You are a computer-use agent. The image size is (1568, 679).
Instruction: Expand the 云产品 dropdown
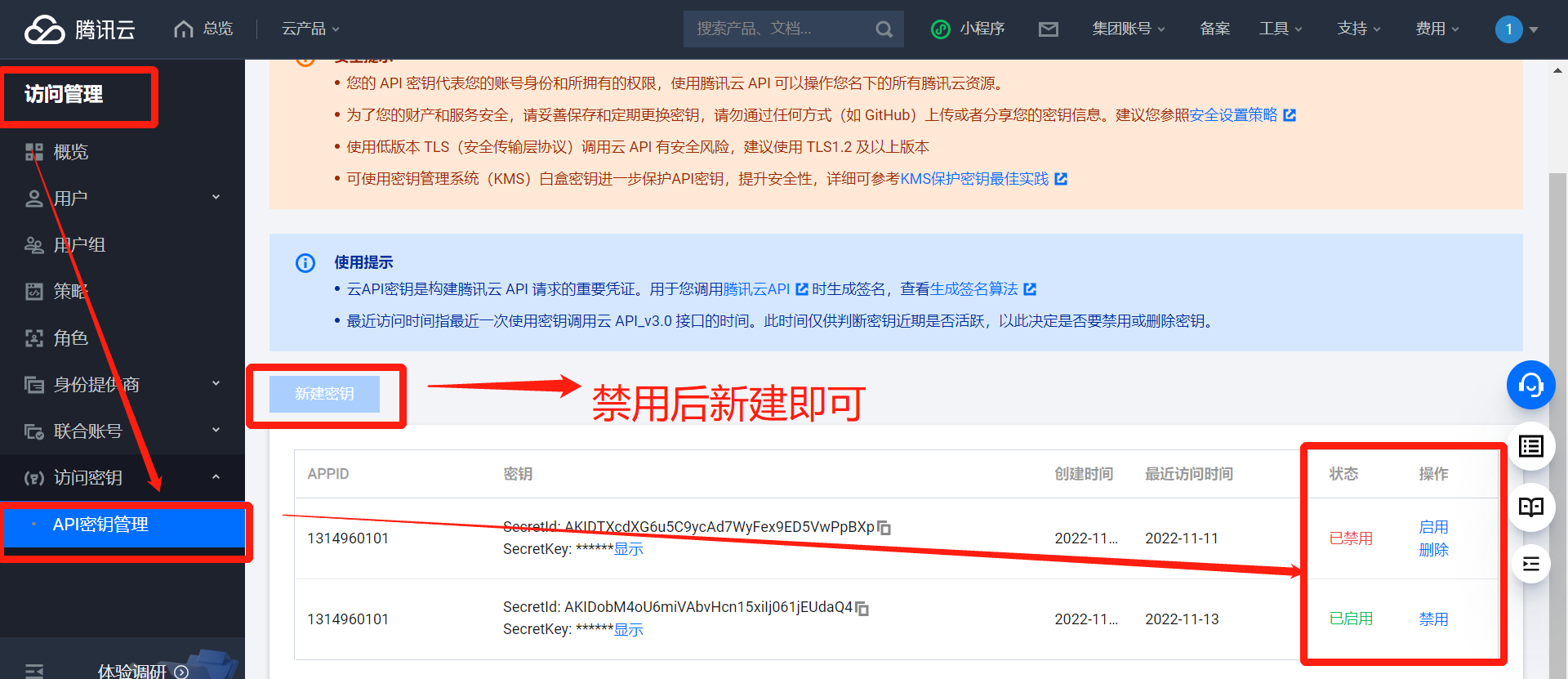tap(310, 29)
